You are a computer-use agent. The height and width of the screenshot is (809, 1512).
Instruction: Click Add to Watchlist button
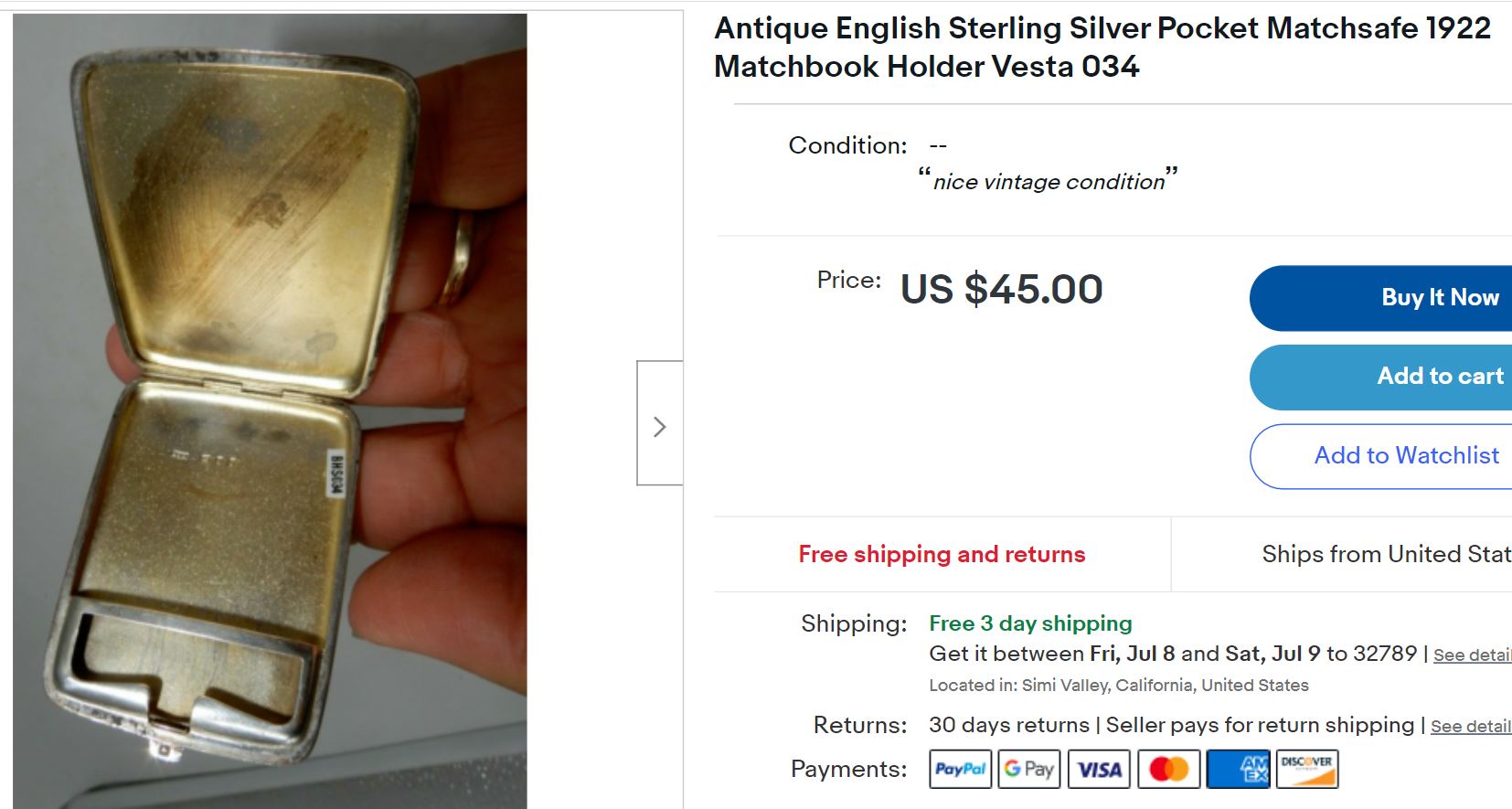tap(1406, 456)
